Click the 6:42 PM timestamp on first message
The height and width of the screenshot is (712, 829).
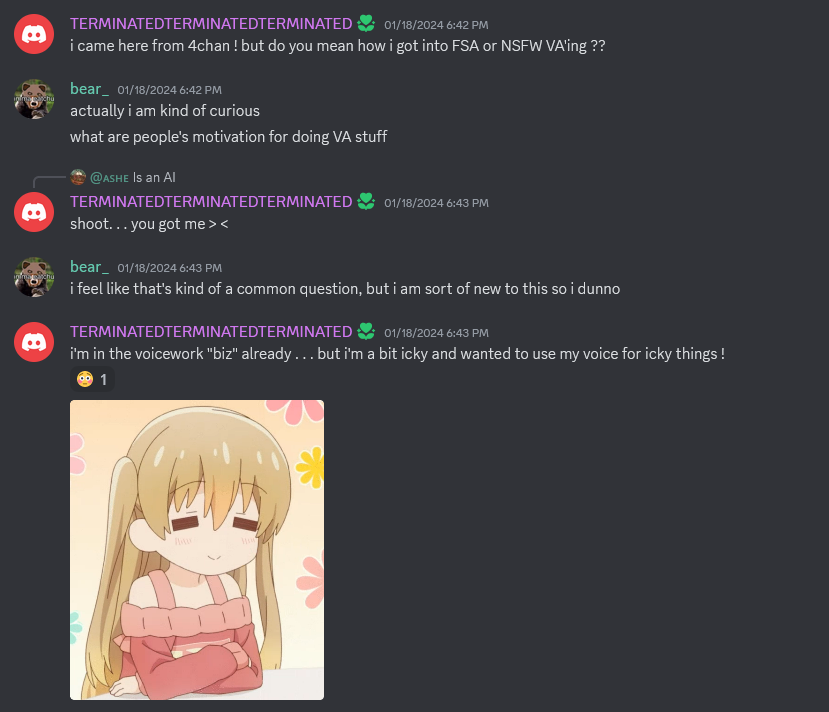pos(436,25)
